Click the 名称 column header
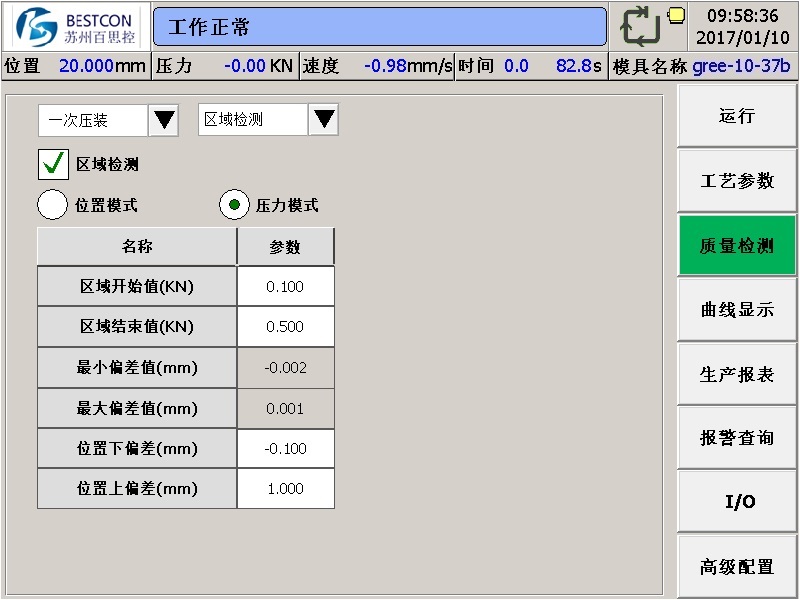The image size is (800, 600). 137,246
